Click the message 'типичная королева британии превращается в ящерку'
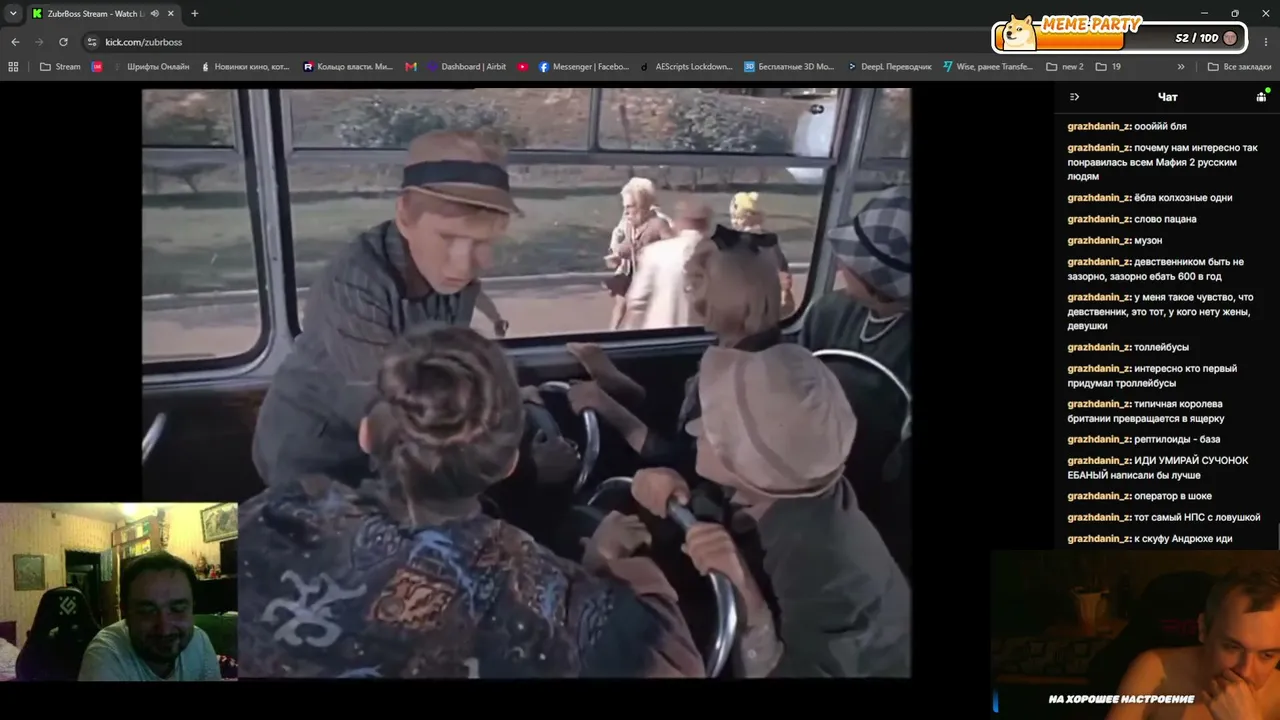 (1146, 411)
